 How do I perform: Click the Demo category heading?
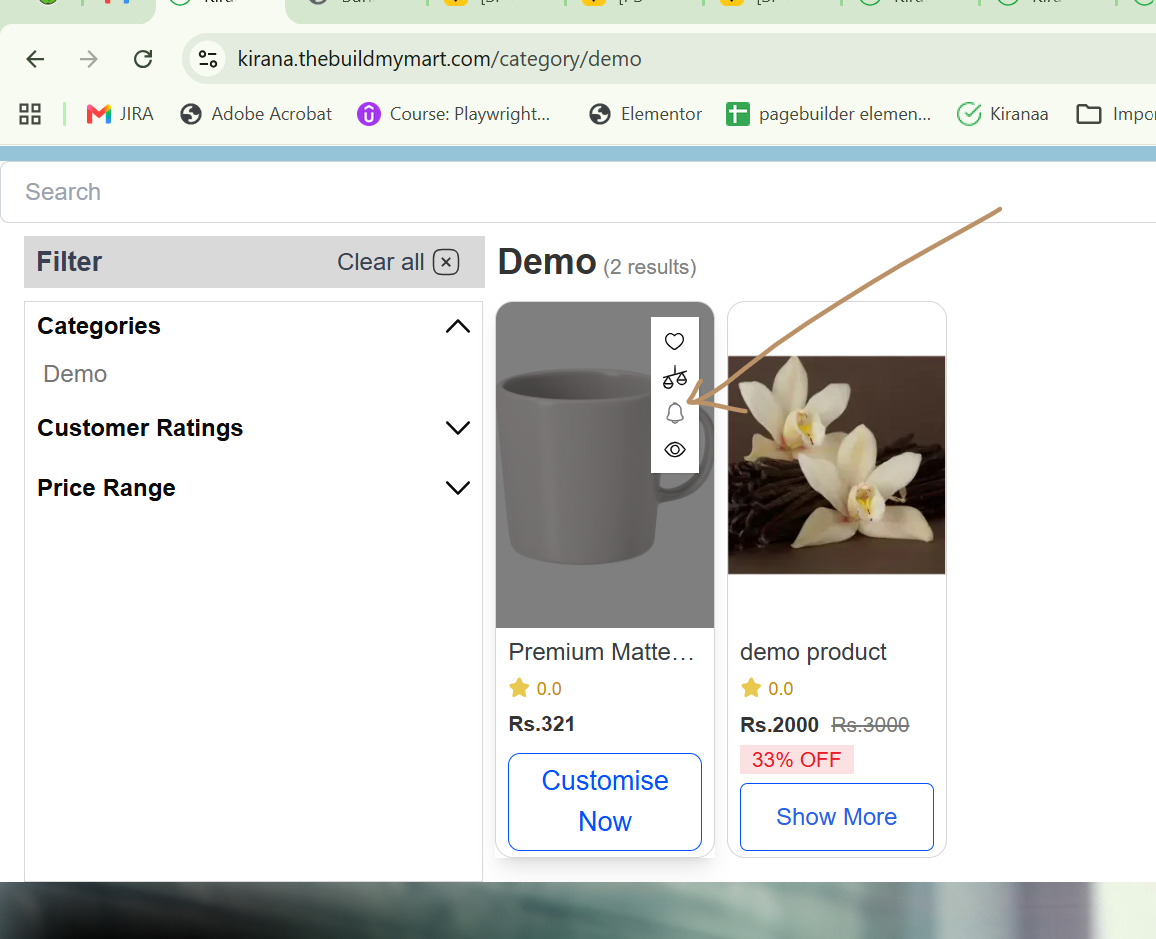pyautogui.click(x=547, y=262)
